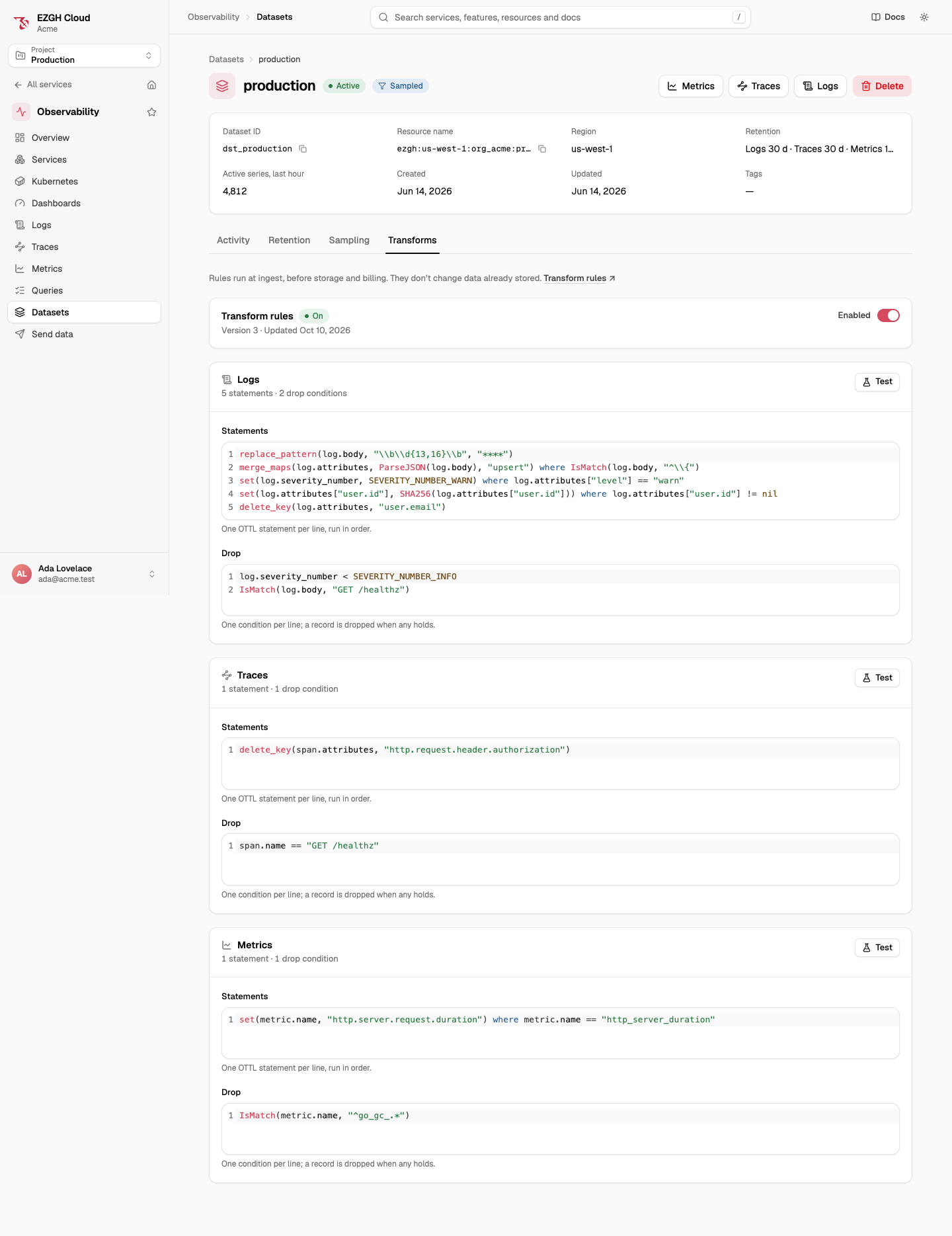Viewport: 952px width, 1236px height.
Task: Click into the Logs Statements code editor
Action: pos(561,481)
